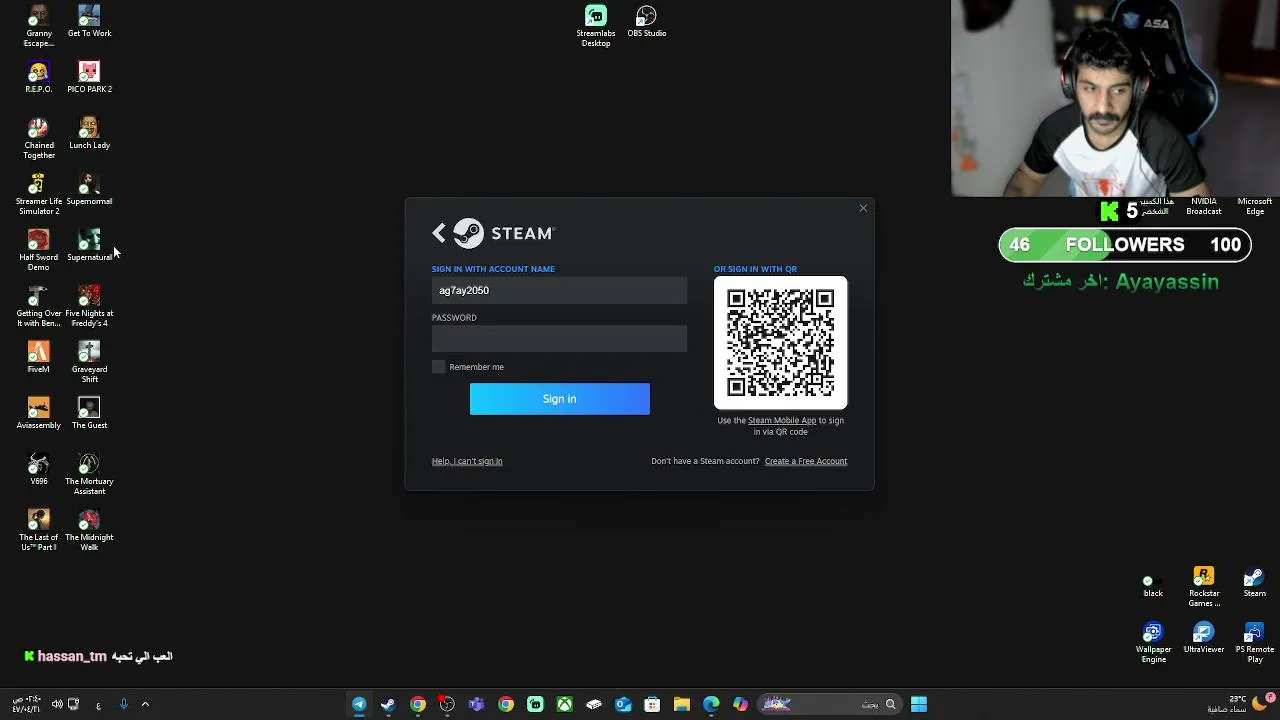Viewport: 1280px width, 720px height.
Task: Click the Sign in button
Action: tap(559, 399)
